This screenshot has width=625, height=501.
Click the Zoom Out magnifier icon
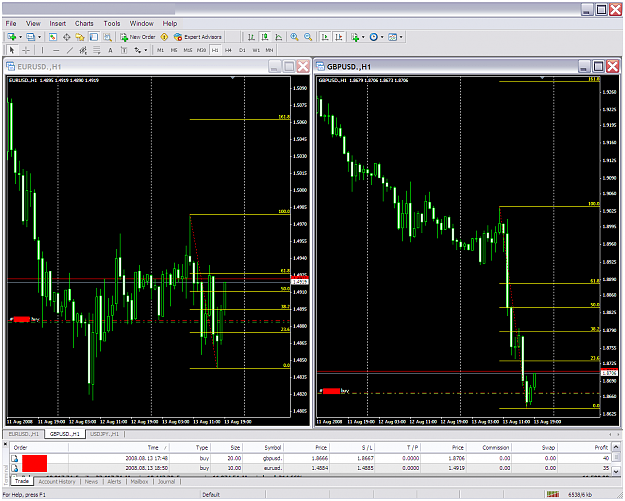(308, 37)
